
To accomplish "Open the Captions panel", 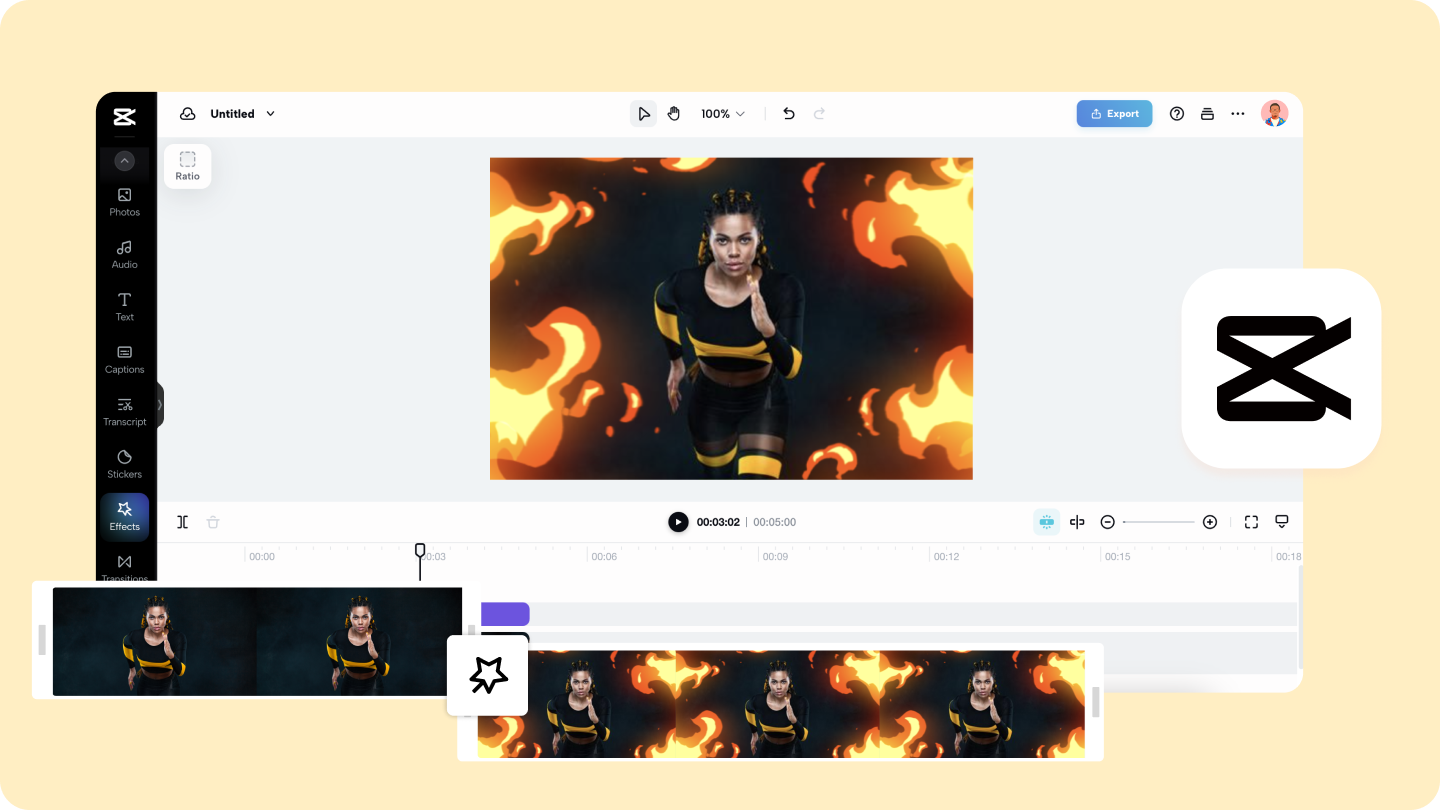I will point(124,359).
